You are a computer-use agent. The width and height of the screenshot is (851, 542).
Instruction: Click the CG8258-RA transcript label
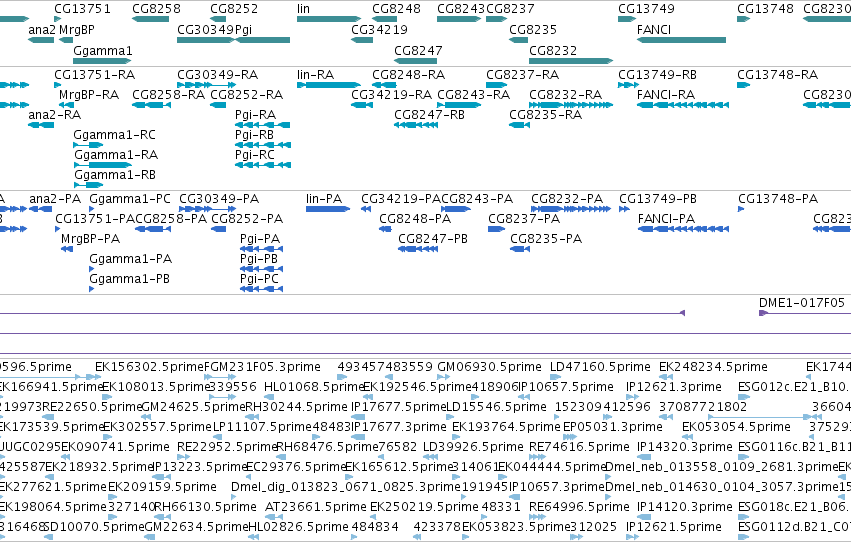point(169,95)
